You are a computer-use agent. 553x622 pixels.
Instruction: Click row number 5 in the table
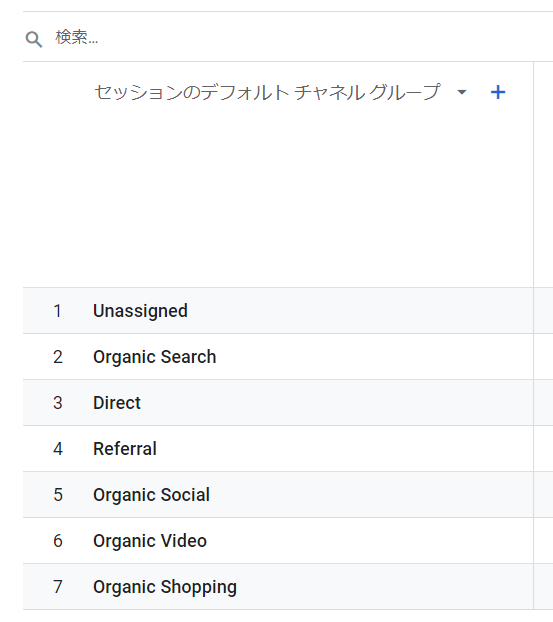click(x=58, y=495)
